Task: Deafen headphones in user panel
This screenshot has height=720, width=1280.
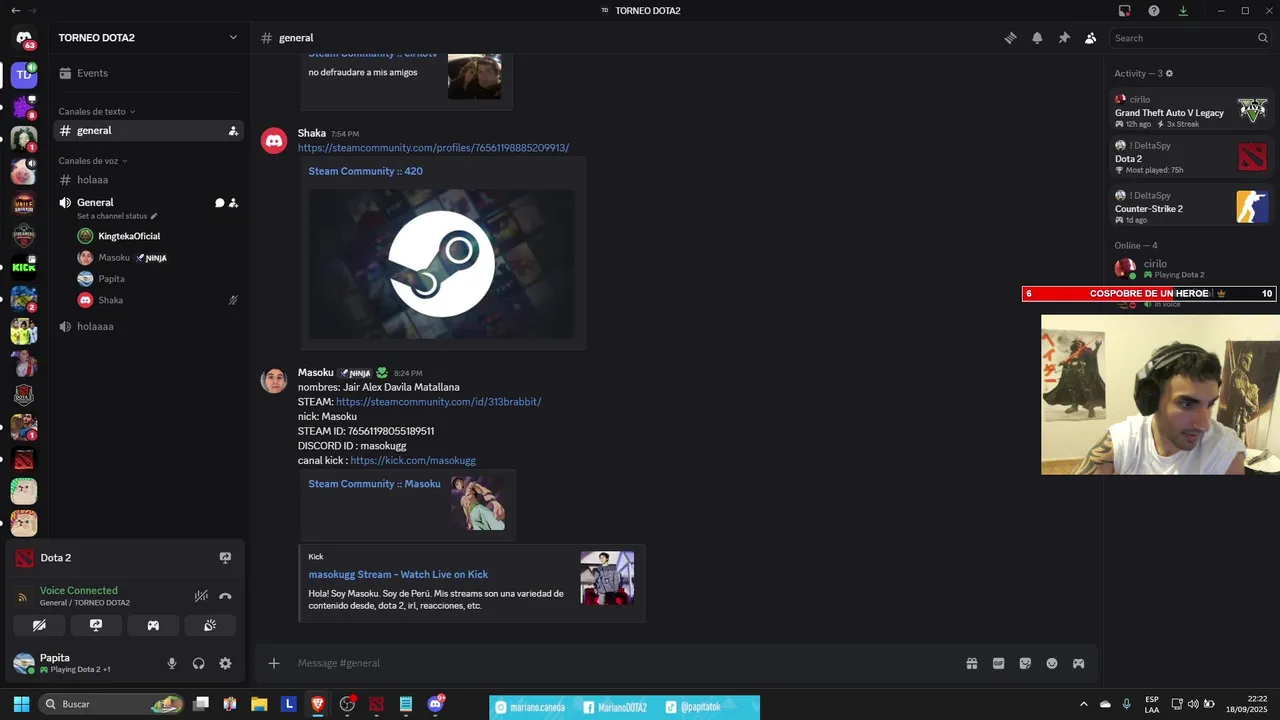Action: (x=199, y=663)
